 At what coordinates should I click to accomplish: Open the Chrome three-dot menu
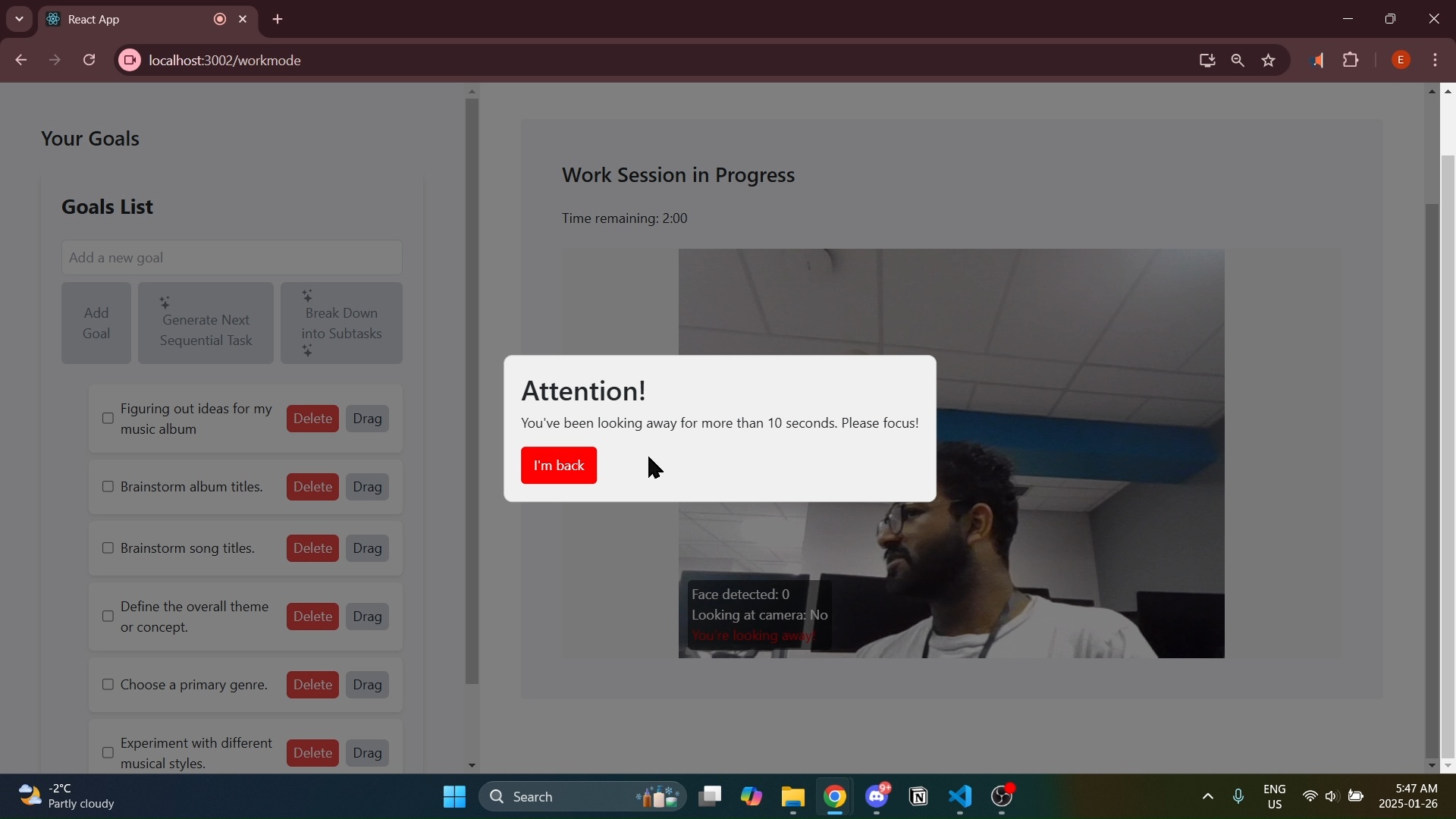tap(1436, 60)
